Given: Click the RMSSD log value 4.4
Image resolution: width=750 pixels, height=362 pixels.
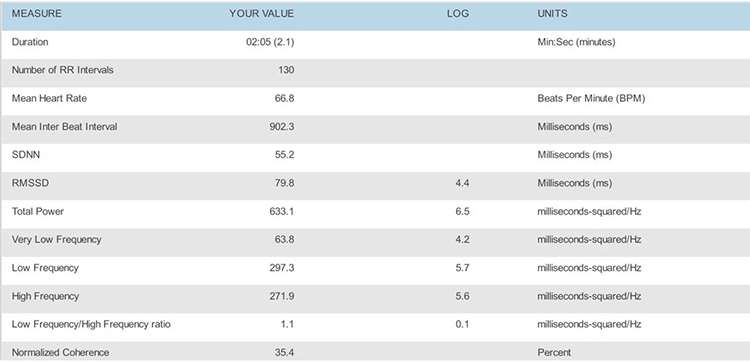Looking at the screenshot, I should tap(463, 183).
